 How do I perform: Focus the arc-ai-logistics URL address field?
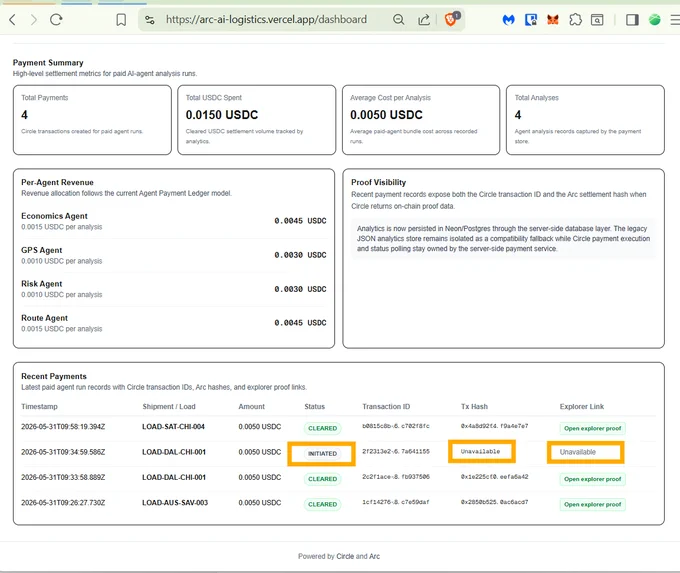(266, 20)
